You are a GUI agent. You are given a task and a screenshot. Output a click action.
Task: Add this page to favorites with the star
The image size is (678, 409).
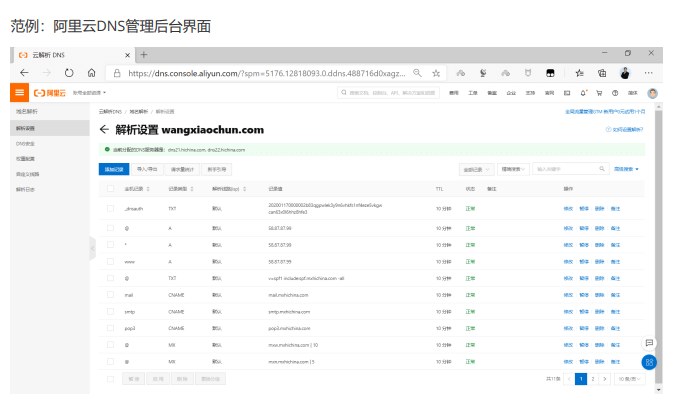pyautogui.click(x=436, y=73)
